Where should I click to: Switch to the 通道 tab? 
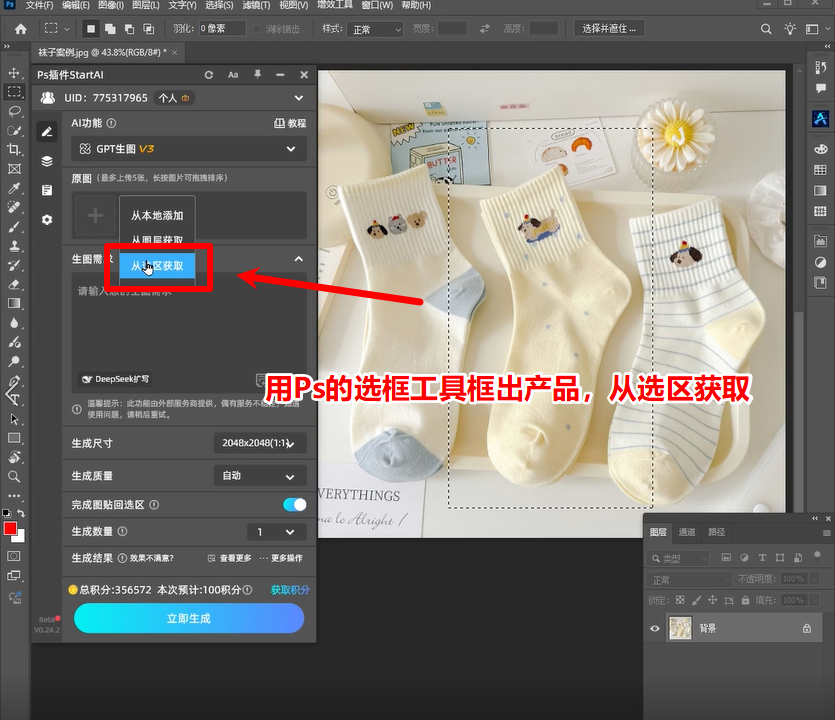tap(687, 532)
